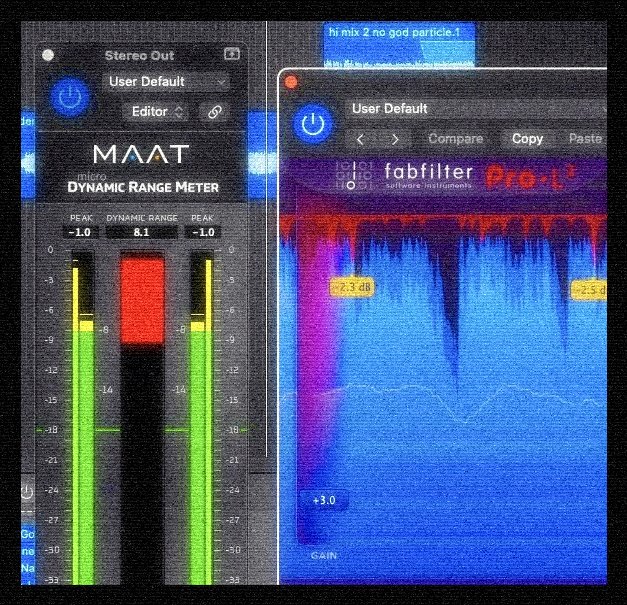This screenshot has width=627, height=605.
Task: Open the User Default preset menu in MAAT window
Action: coord(166,82)
